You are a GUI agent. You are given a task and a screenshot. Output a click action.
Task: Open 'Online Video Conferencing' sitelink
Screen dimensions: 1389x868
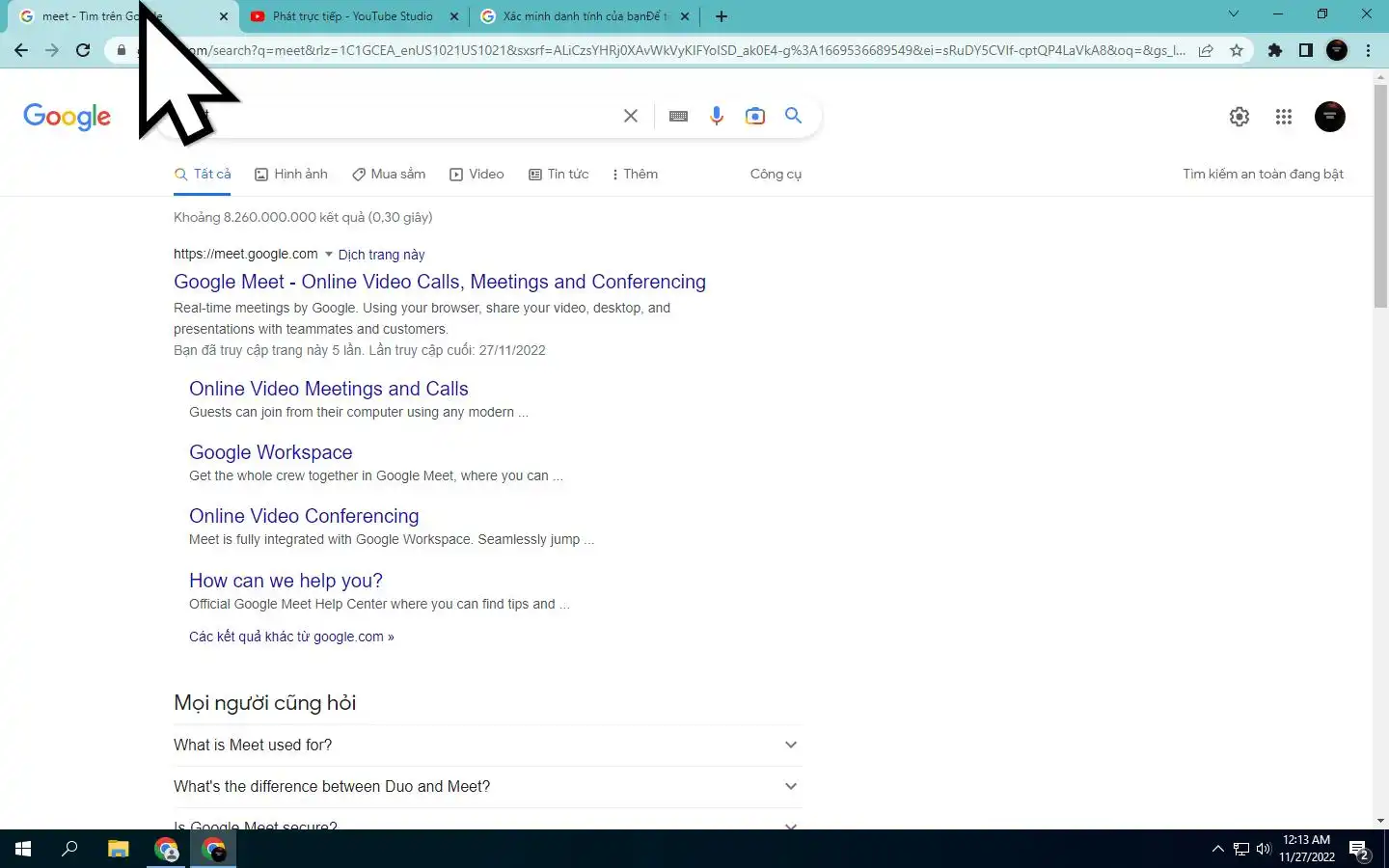pos(304,516)
